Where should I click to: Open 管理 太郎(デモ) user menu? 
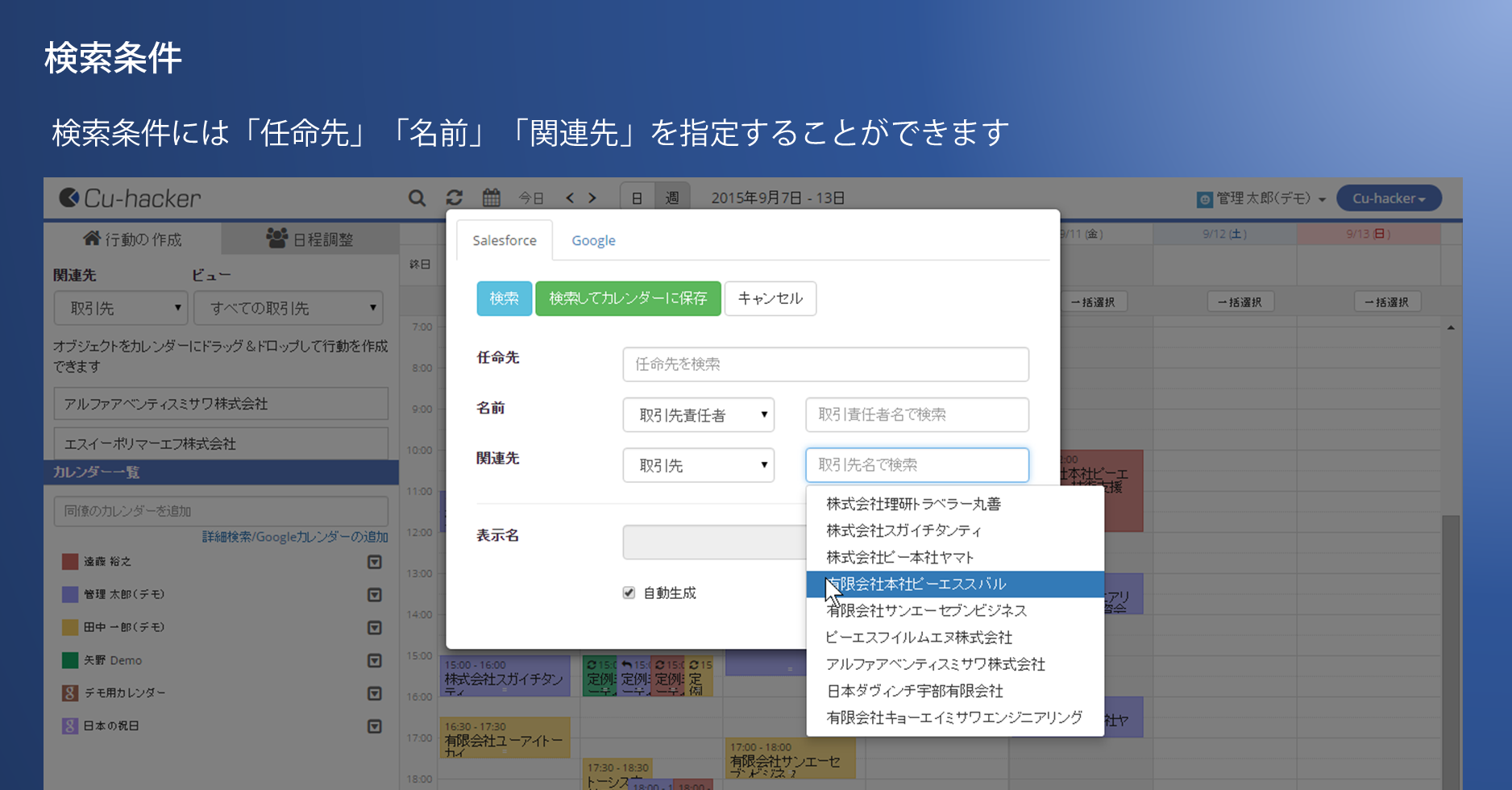coord(1262,198)
